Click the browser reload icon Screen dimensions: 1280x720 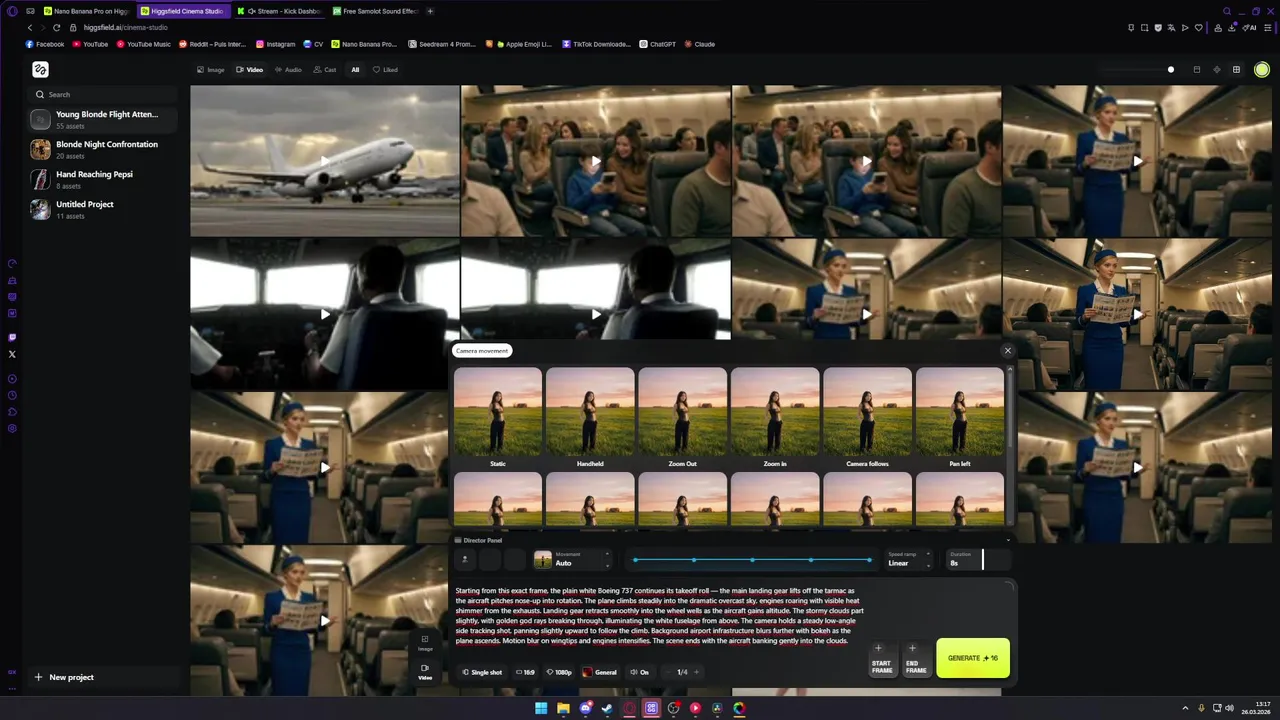(x=56, y=27)
